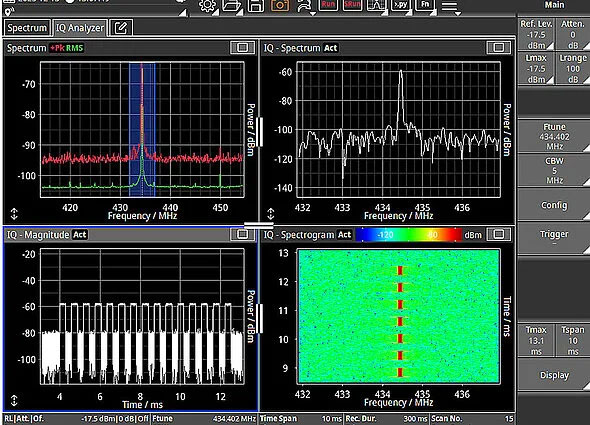
Task: Toggle the +Pk trace in Spectrum panel
Action: (57, 48)
